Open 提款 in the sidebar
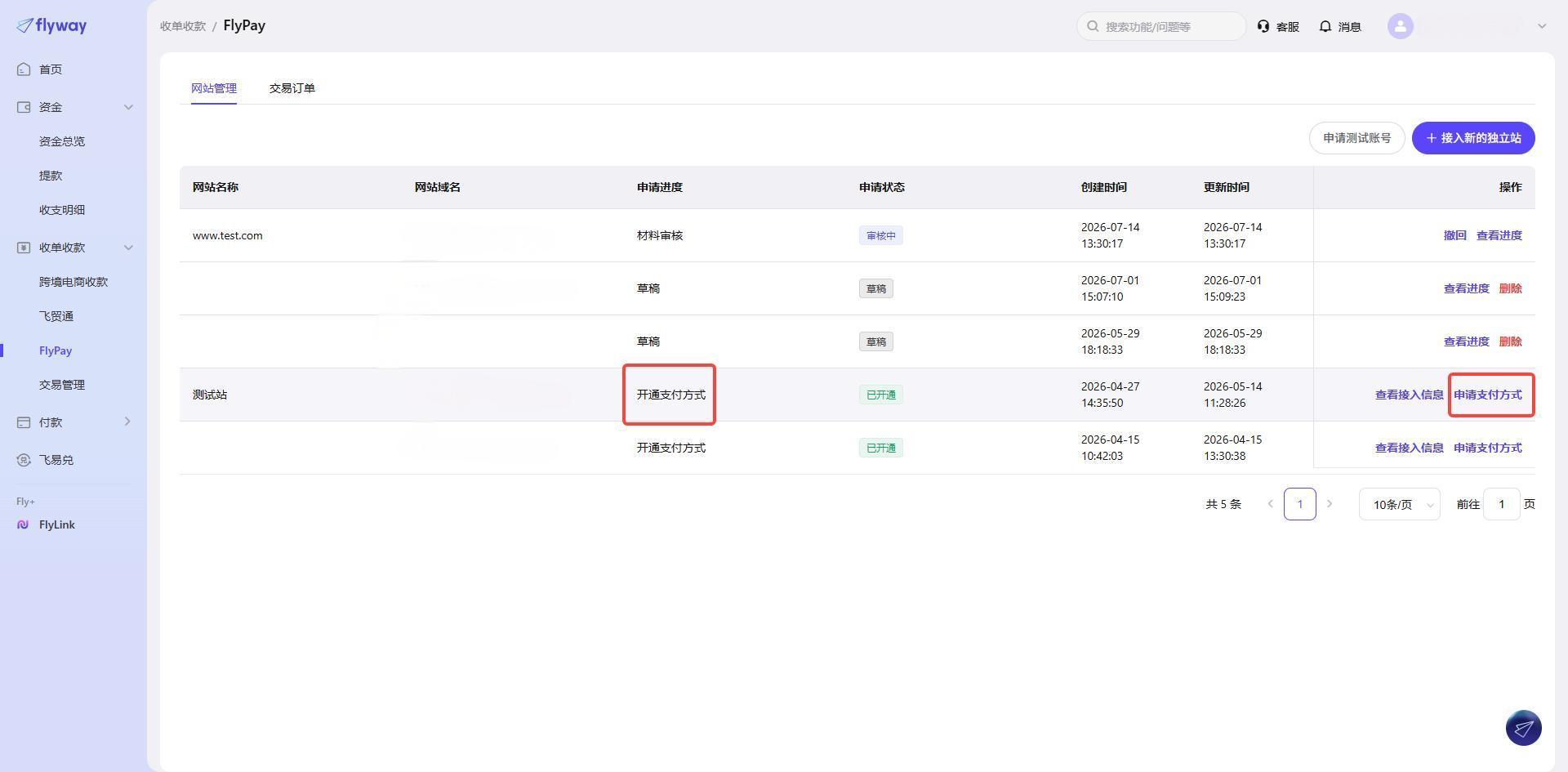The width and height of the screenshot is (1568, 772). [x=51, y=176]
